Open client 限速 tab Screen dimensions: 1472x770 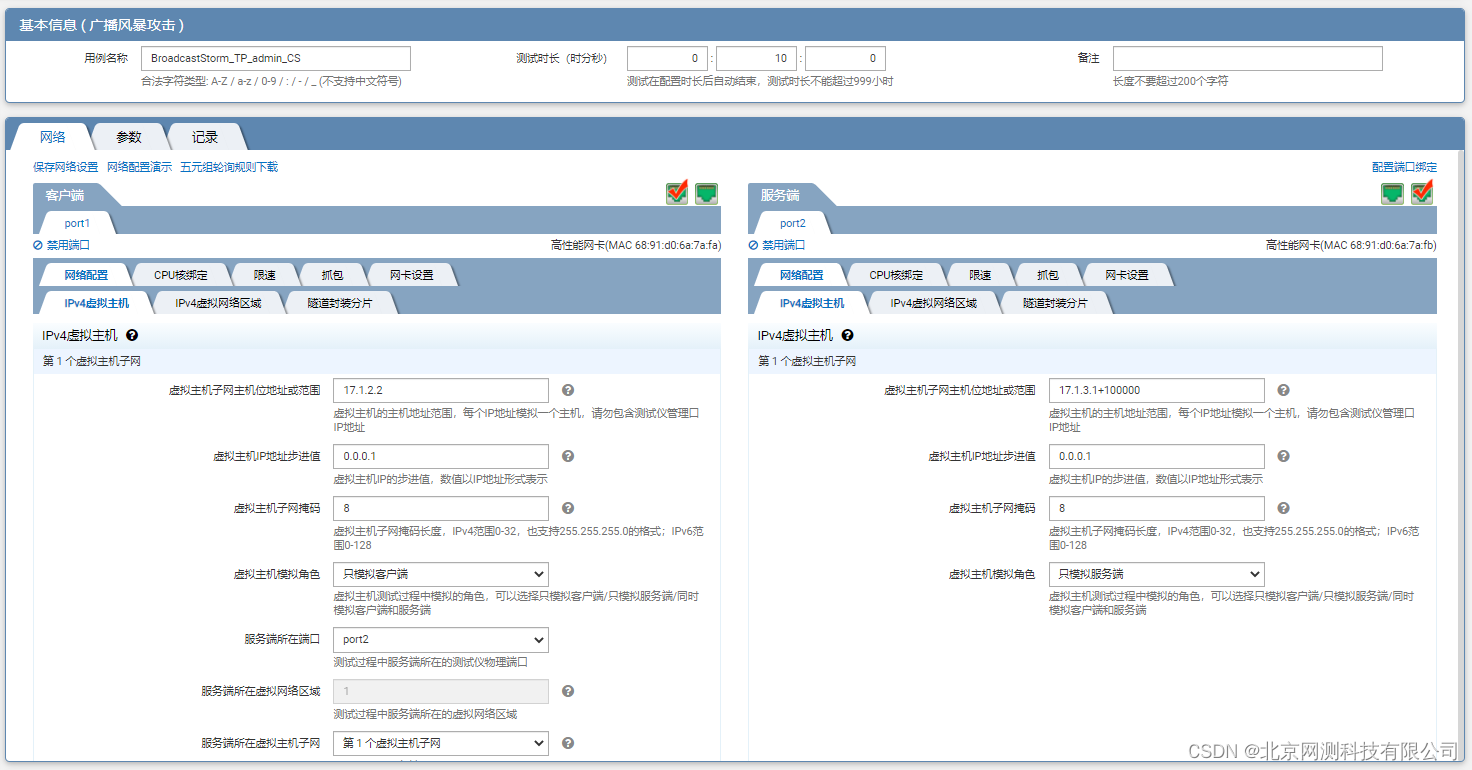coord(265,275)
